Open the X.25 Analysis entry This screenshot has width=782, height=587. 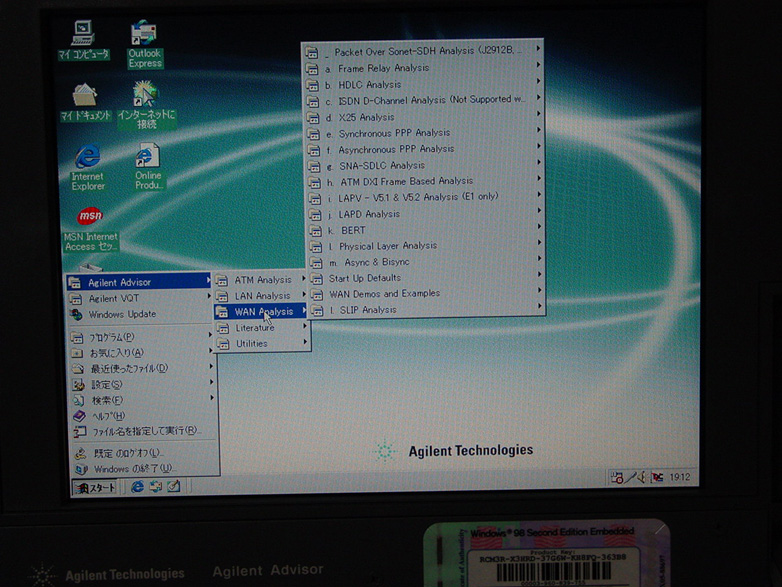(424, 117)
